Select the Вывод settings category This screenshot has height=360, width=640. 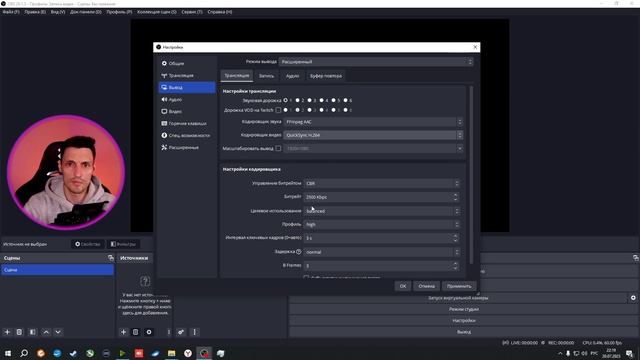(x=187, y=87)
